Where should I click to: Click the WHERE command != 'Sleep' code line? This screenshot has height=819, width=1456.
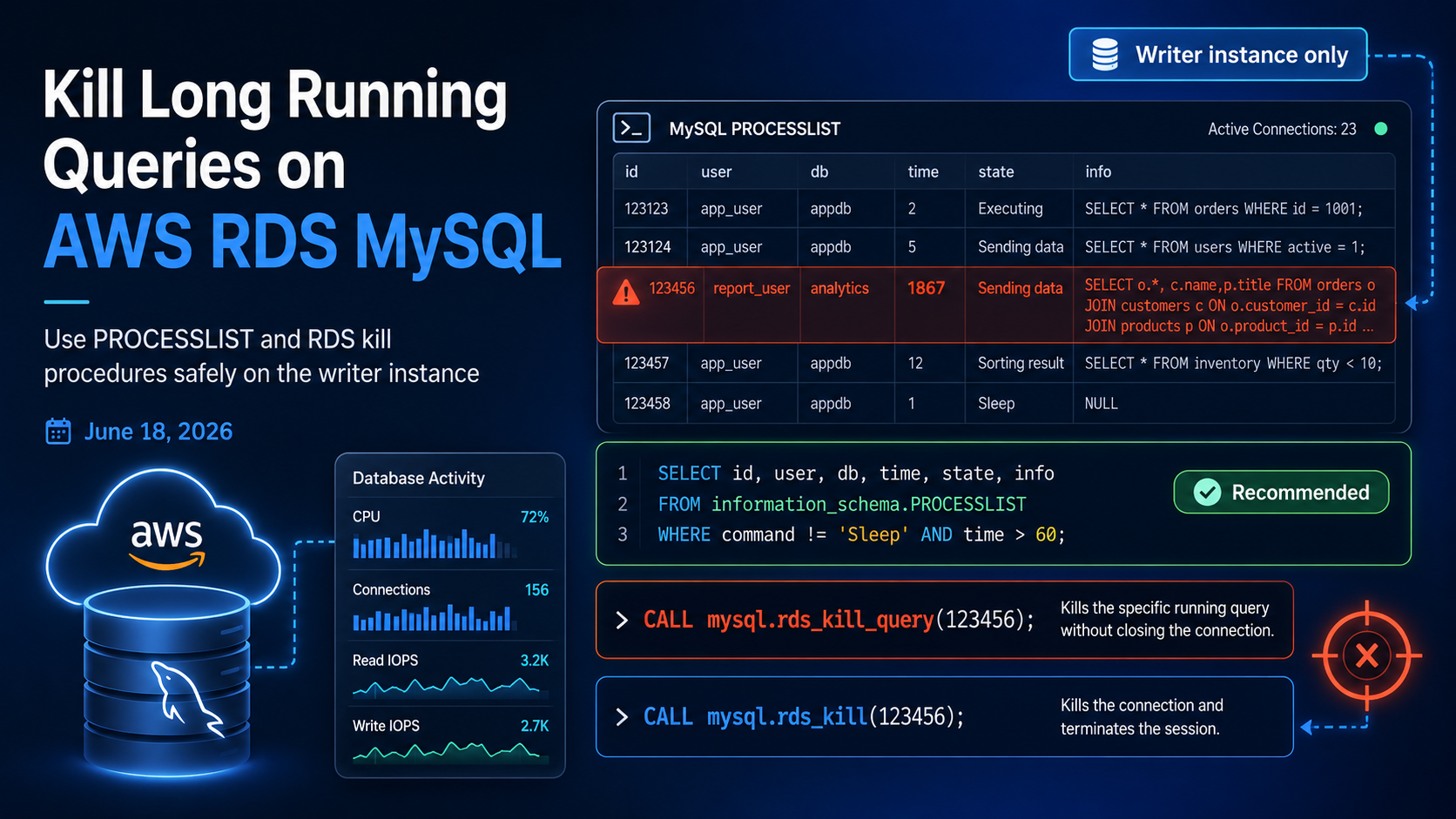[x=861, y=534]
